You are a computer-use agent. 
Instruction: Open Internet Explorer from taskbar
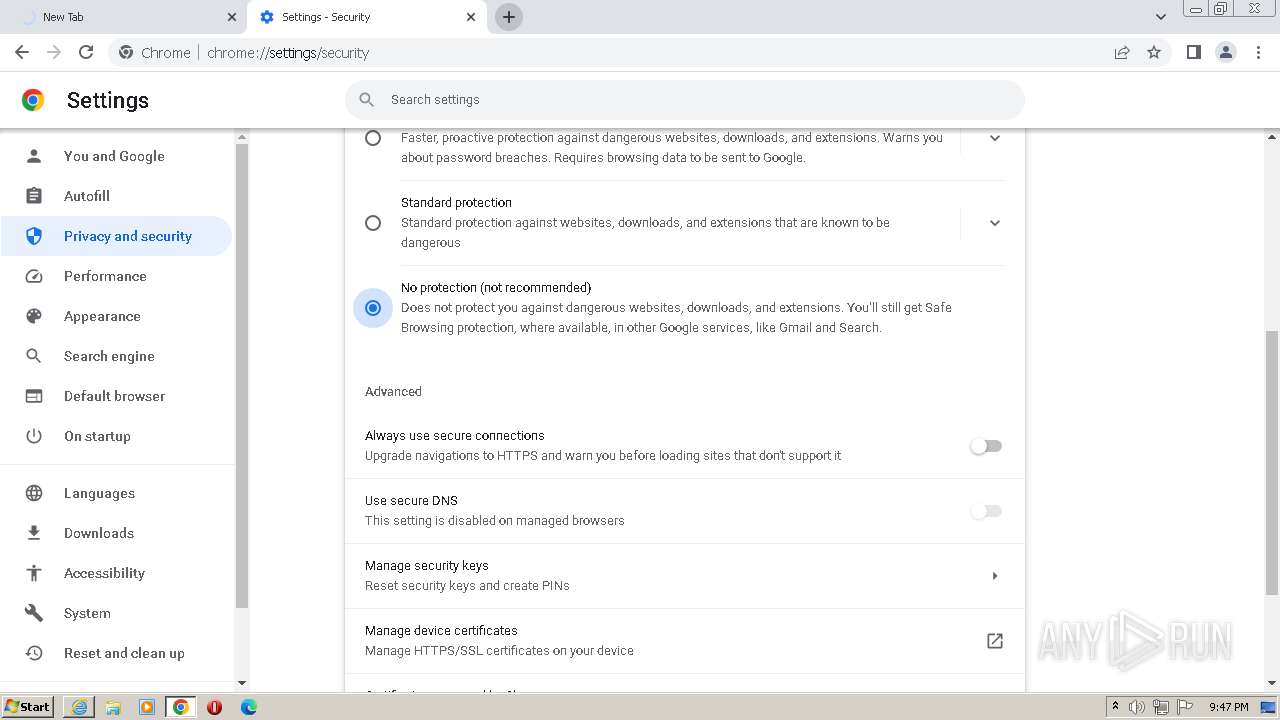coord(79,707)
